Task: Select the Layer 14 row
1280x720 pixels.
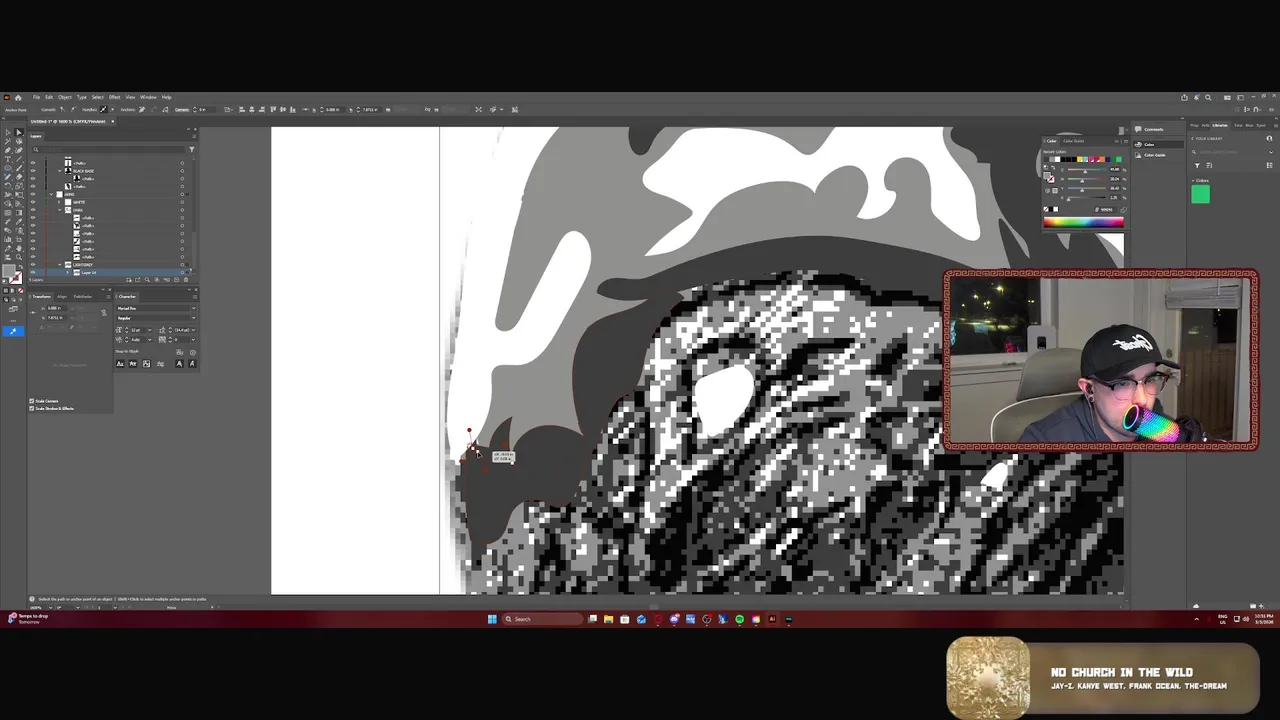Action: [x=111, y=272]
